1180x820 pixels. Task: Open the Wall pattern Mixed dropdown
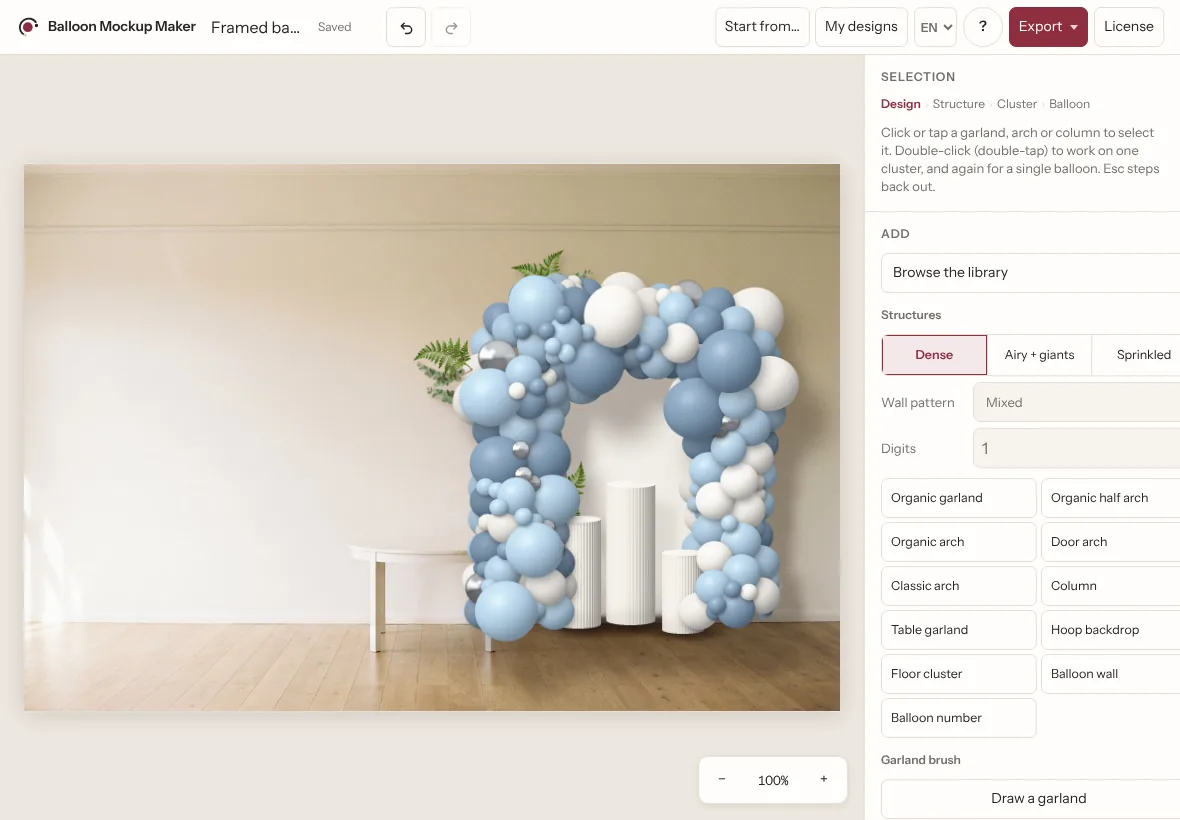click(1076, 402)
